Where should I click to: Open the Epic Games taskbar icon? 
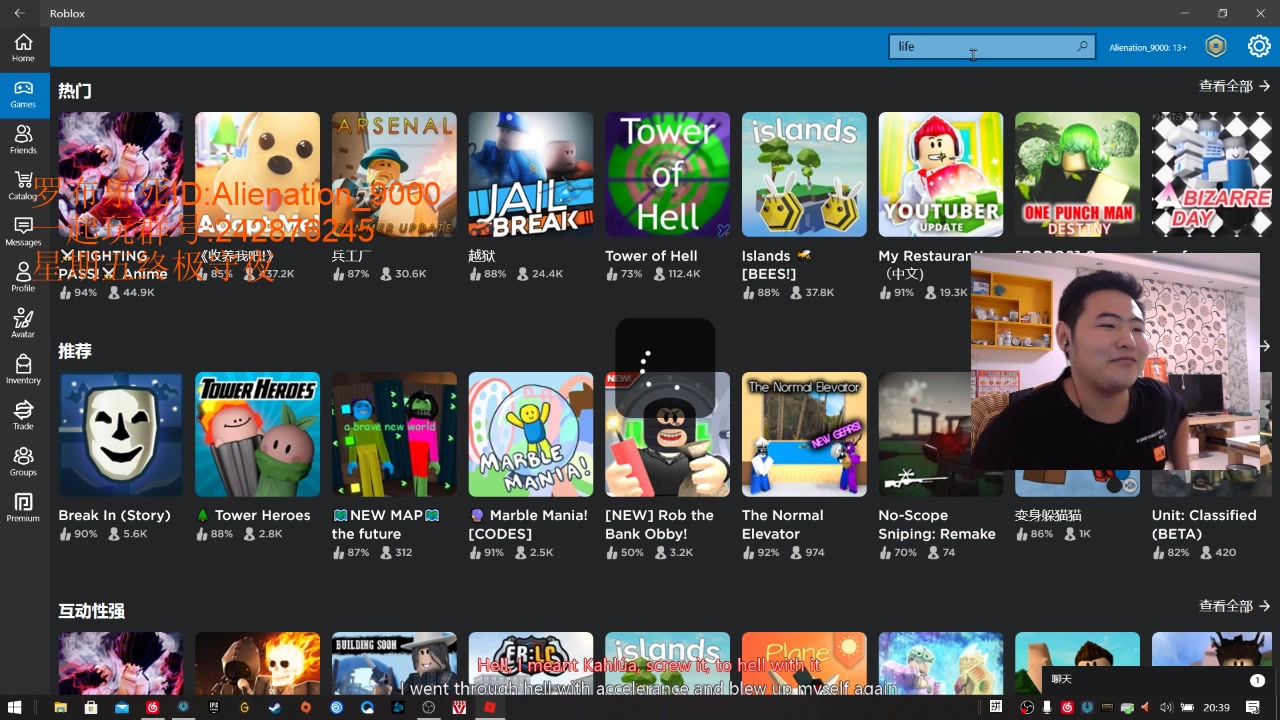(213, 707)
